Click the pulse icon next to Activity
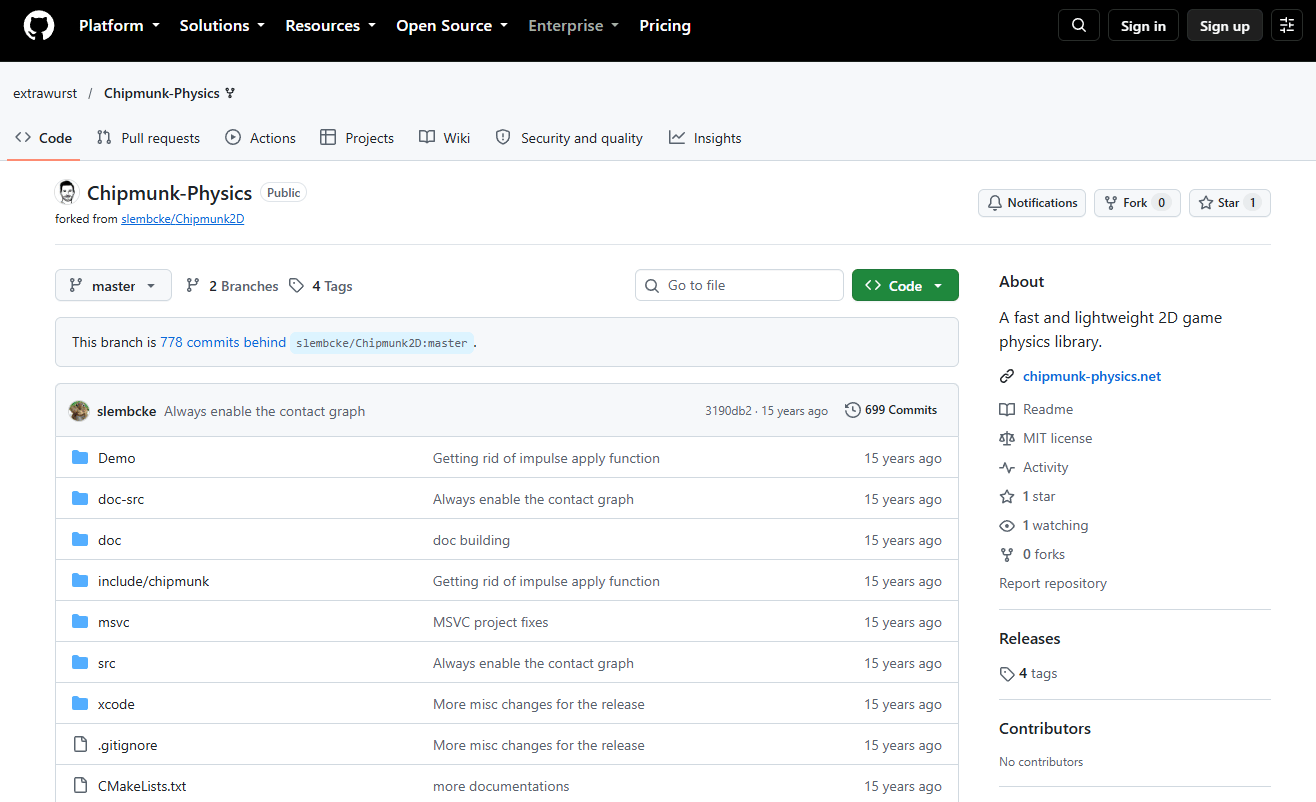Image resolution: width=1316 pixels, height=802 pixels. coord(1007,467)
